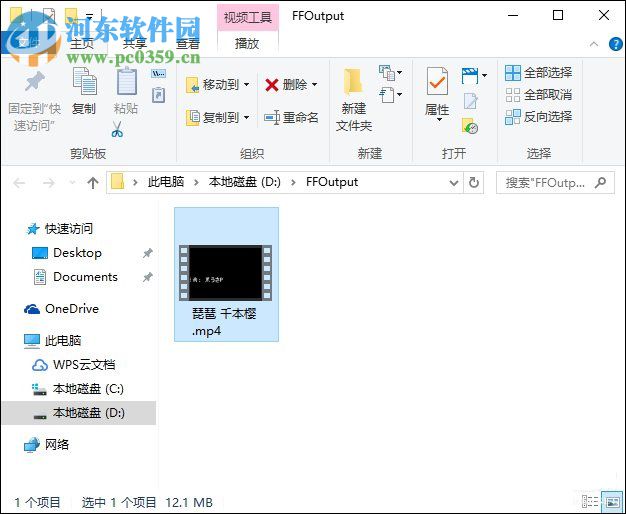Click the Documents pin icon

148,277
